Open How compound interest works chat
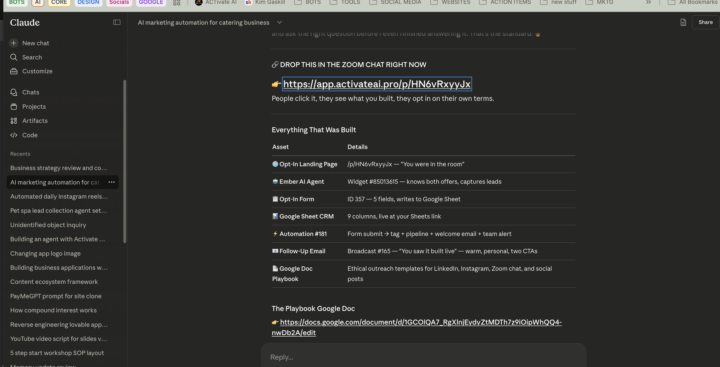 (53, 311)
